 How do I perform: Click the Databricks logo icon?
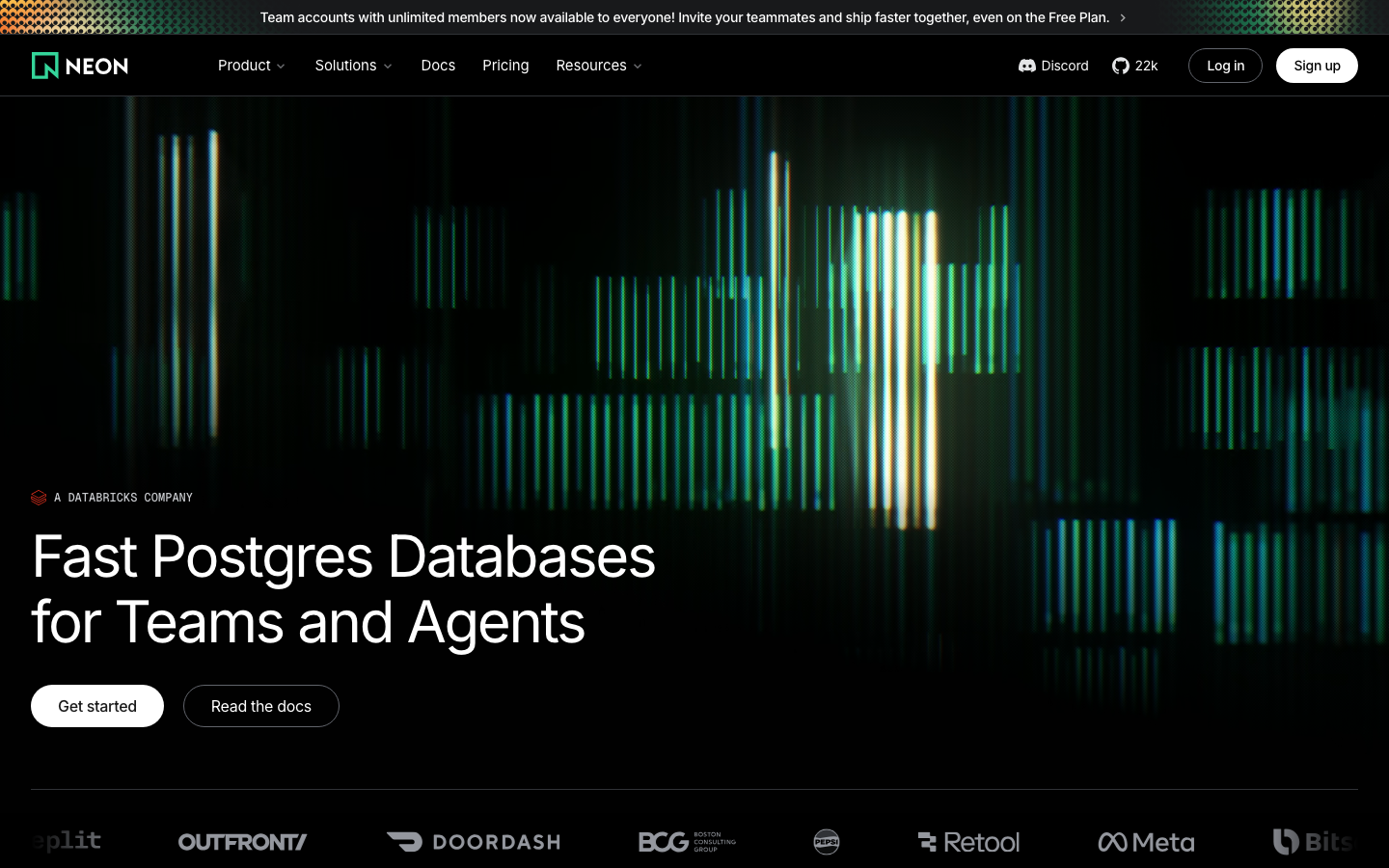coord(39,498)
